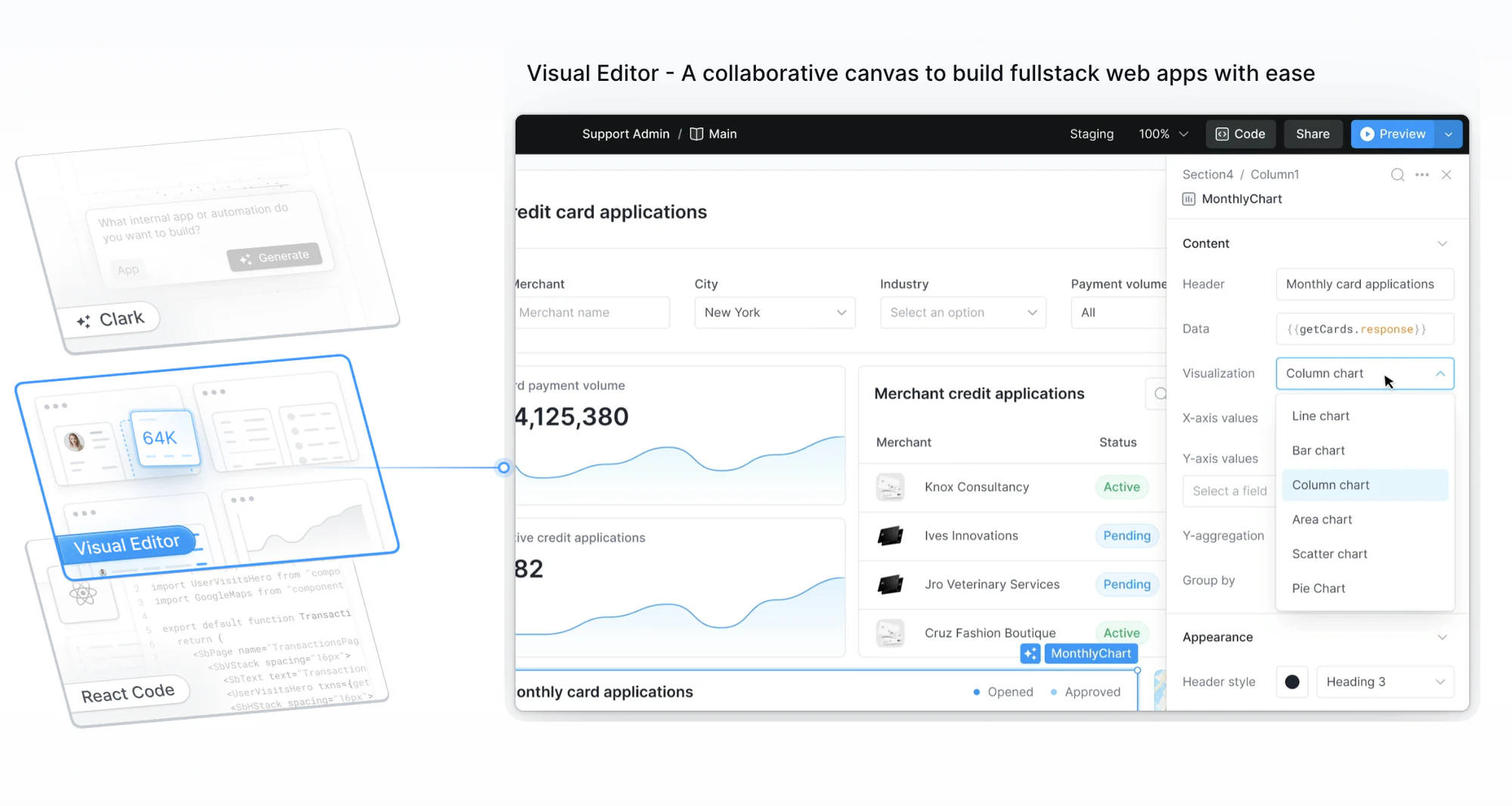This screenshot has height=806, width=1512.
Task: Click the Staging environment label
Action: pos(1092,134)
